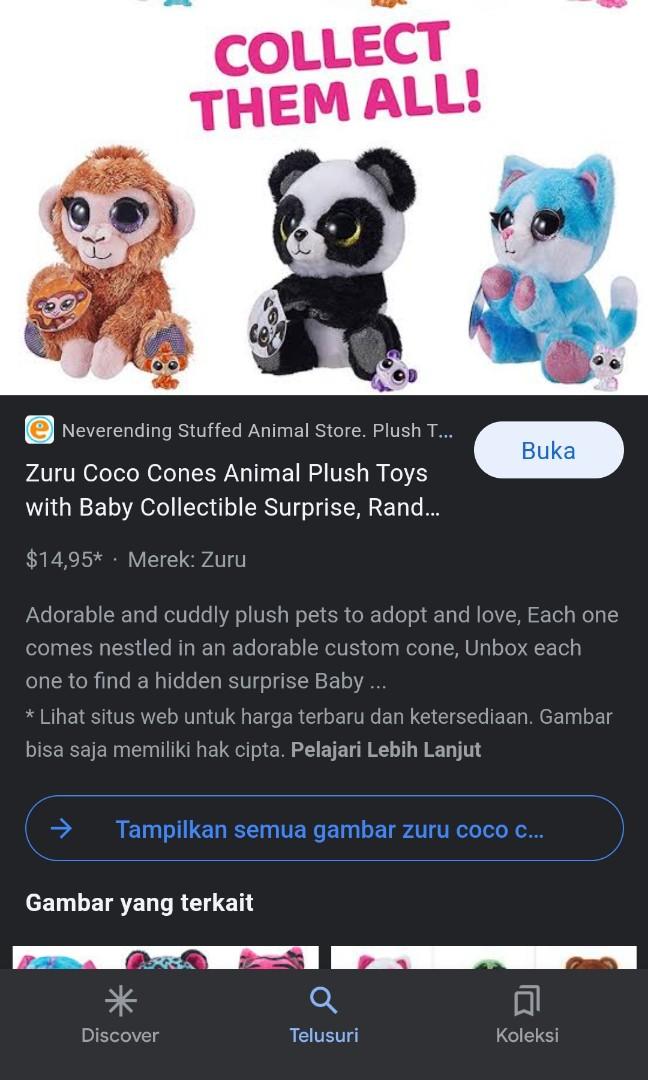The height and width of the screenshot is (1080, 648).
Task: Tap the Buka button
Action: coord(548,450)
